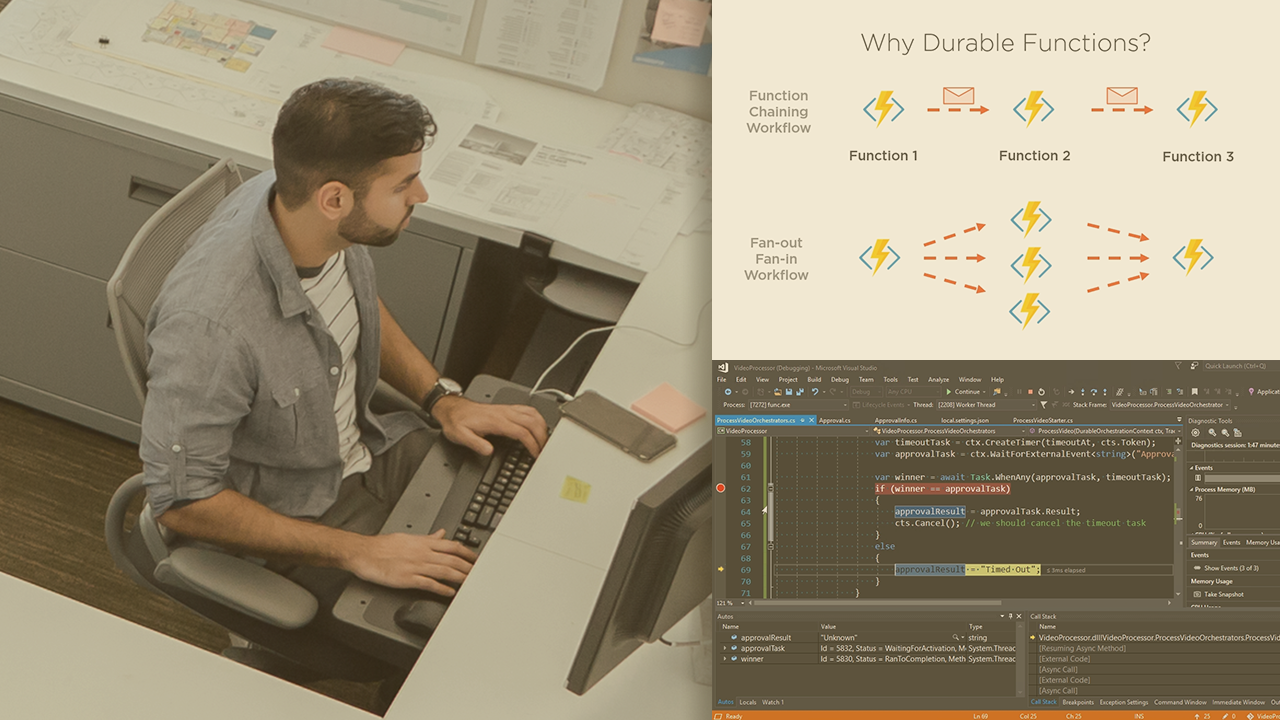Screen dimensions: 1280x720
Task: Click the visualizer magnifier for approvalResult value
Action: pyautogui.click(x=955, y=638)
